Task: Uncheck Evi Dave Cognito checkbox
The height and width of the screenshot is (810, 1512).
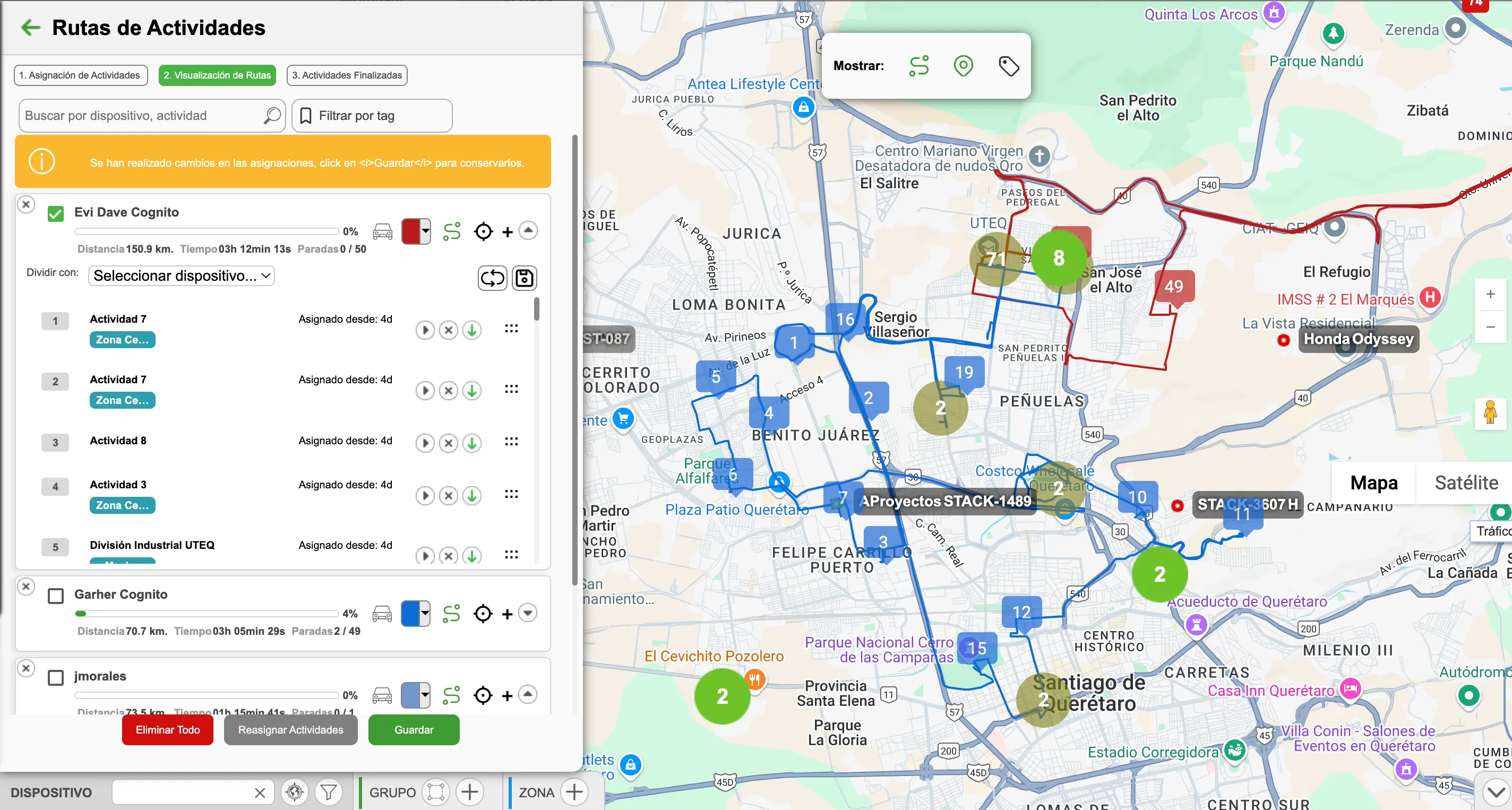Action: [x=56, y=213]
